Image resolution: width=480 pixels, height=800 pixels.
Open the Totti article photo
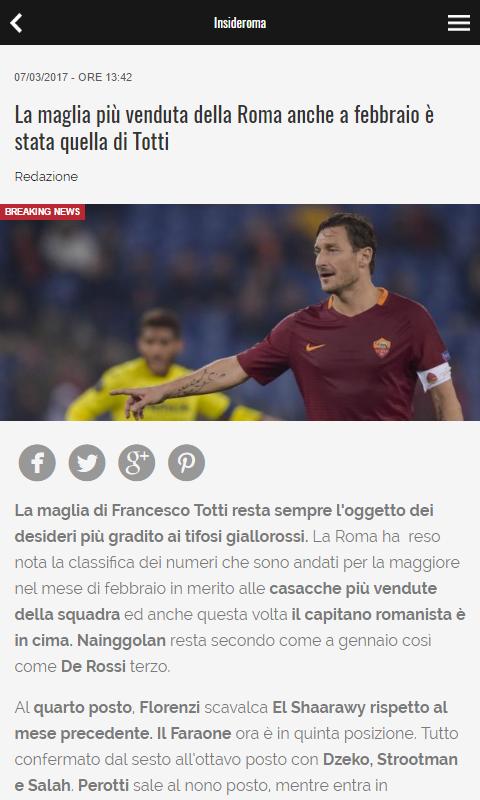(x=240, y=312)
